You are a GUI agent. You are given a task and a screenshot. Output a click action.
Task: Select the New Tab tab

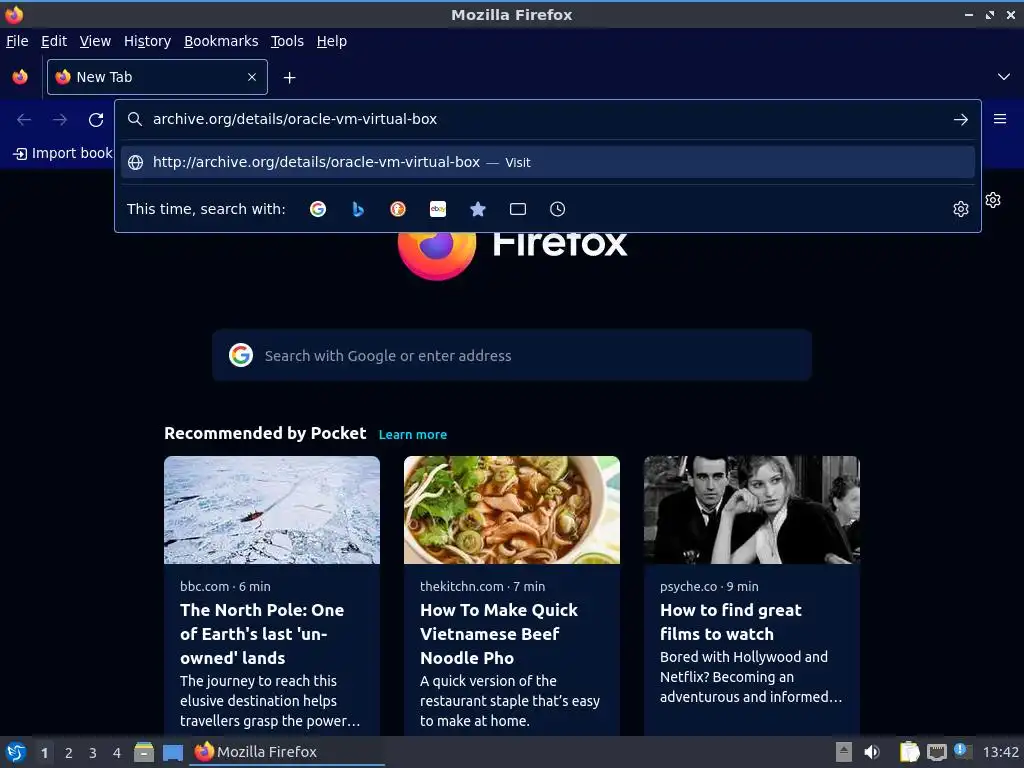point(157,77)
